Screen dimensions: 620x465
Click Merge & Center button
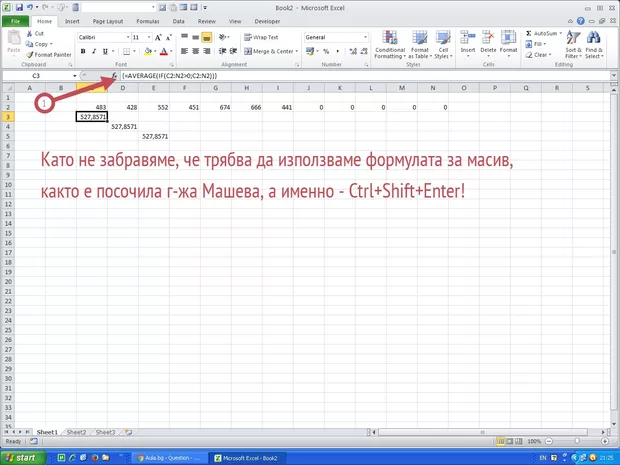point(269,51)
